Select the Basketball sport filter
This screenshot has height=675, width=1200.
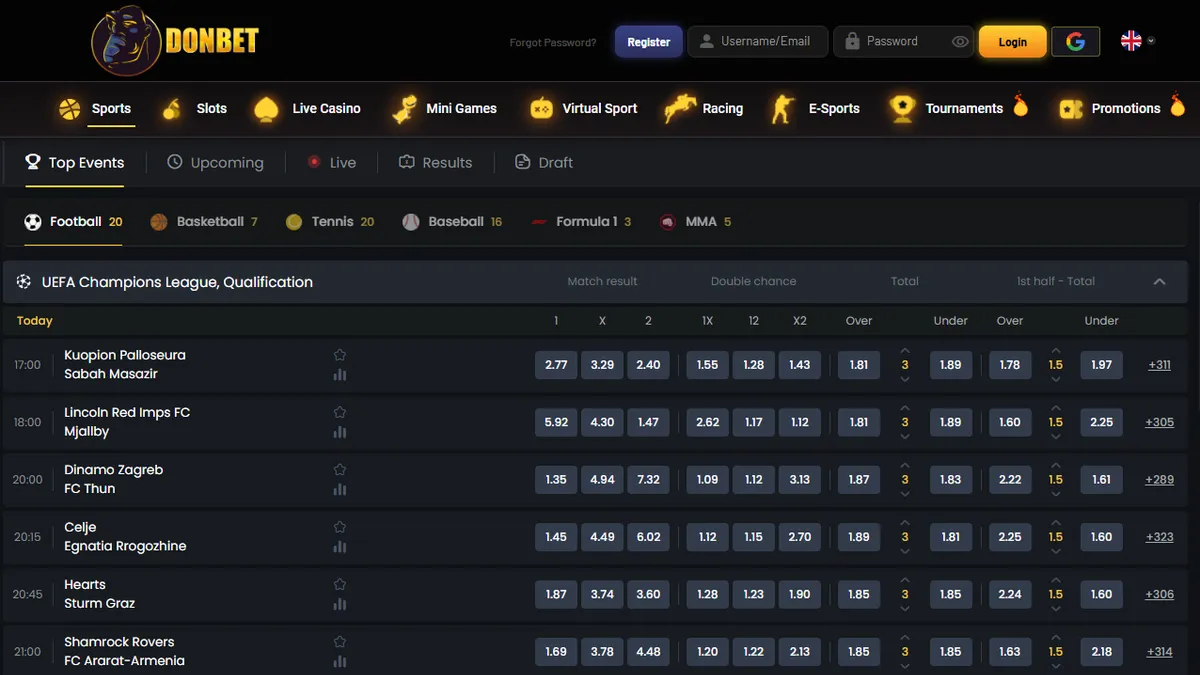pyautogui.click(x=204, y=222)
